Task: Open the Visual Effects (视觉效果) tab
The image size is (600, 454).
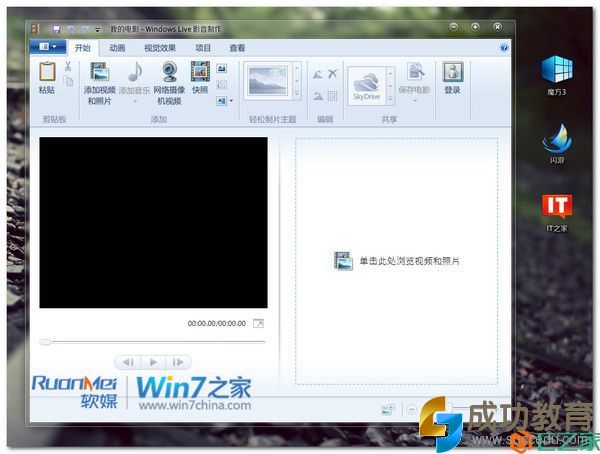Action: coord(160,47)
